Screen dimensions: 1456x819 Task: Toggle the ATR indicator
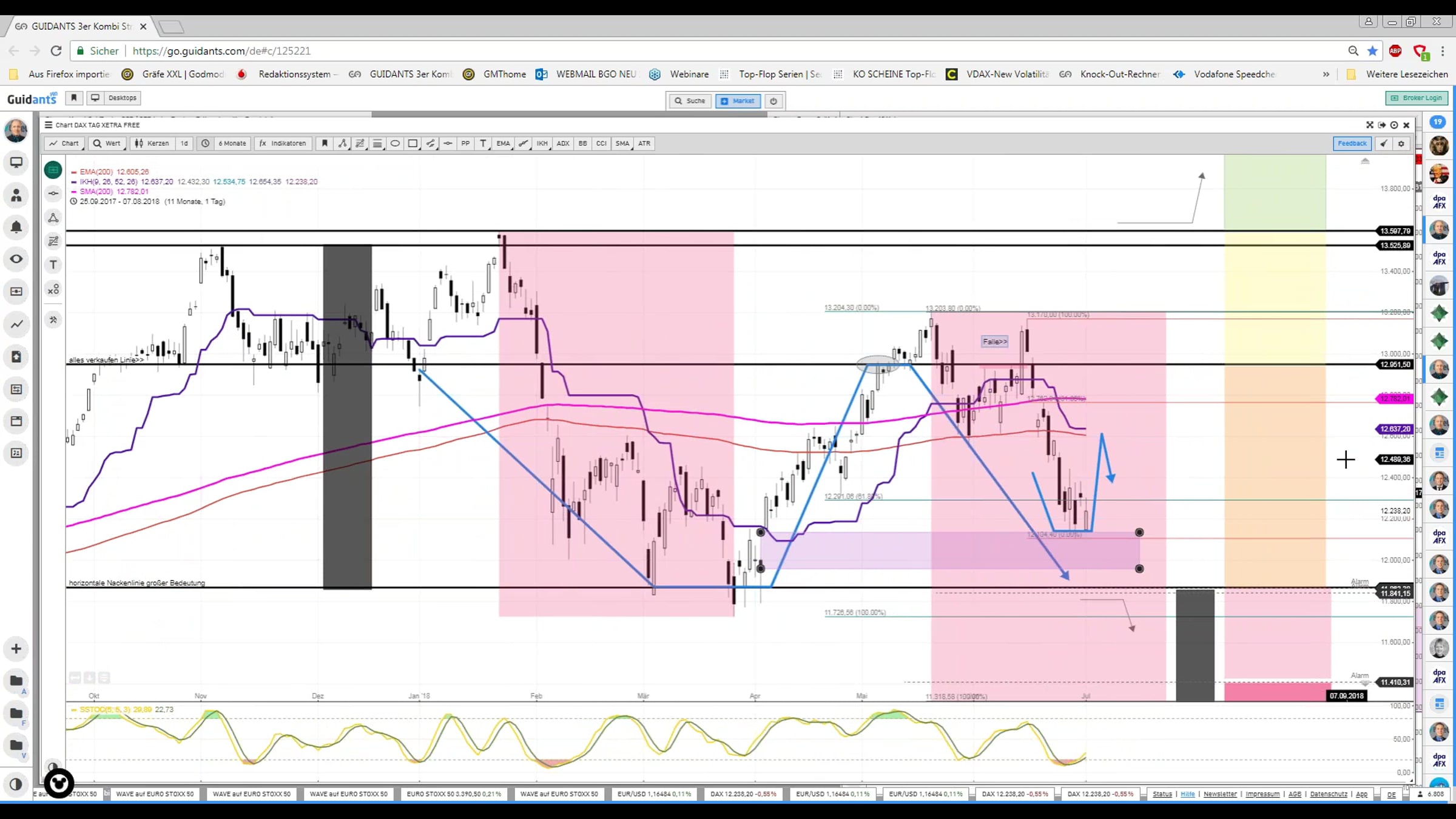644,143
